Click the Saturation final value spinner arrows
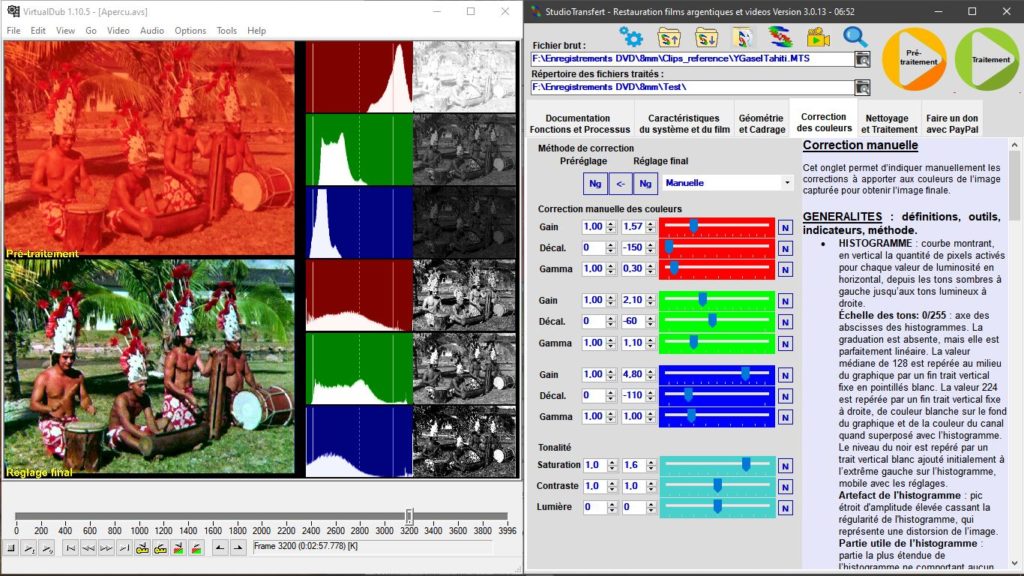Viewport: 1024px width, 576px height. tap(651, 465)
